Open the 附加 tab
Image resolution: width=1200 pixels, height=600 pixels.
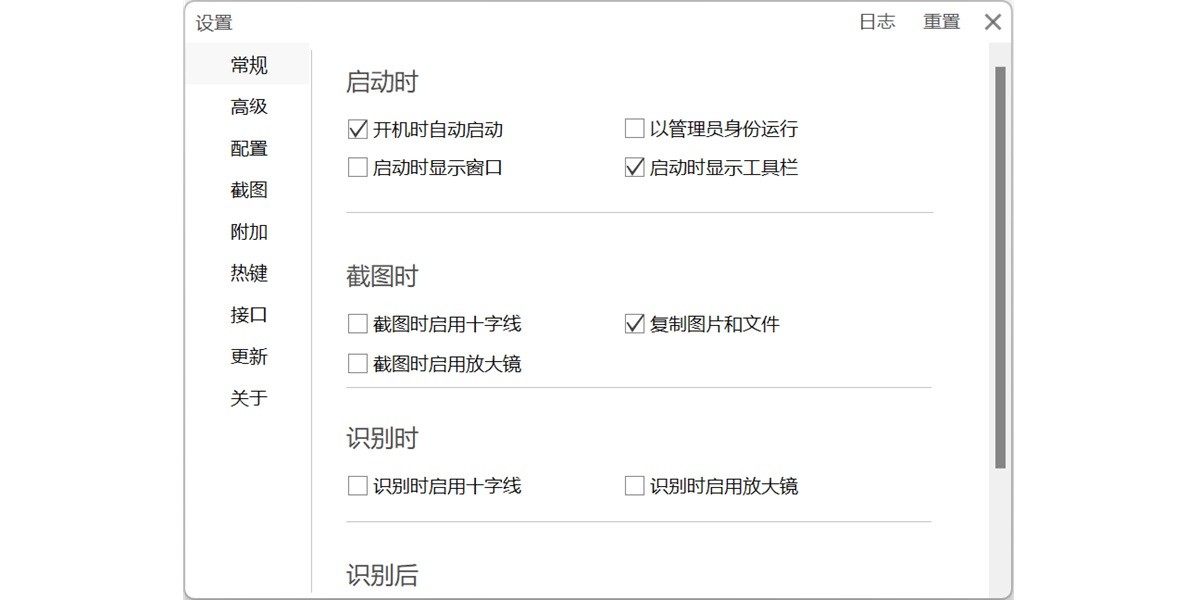click(249, 232)
